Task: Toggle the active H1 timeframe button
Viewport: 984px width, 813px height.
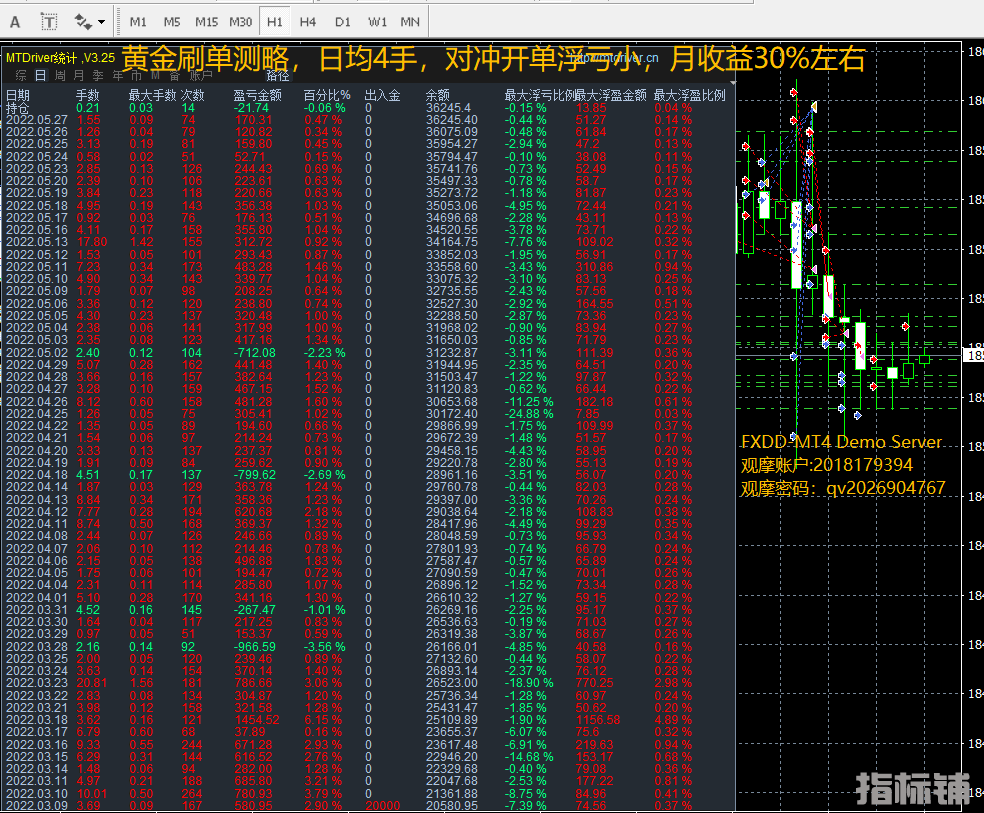Action: click(275, 21)
